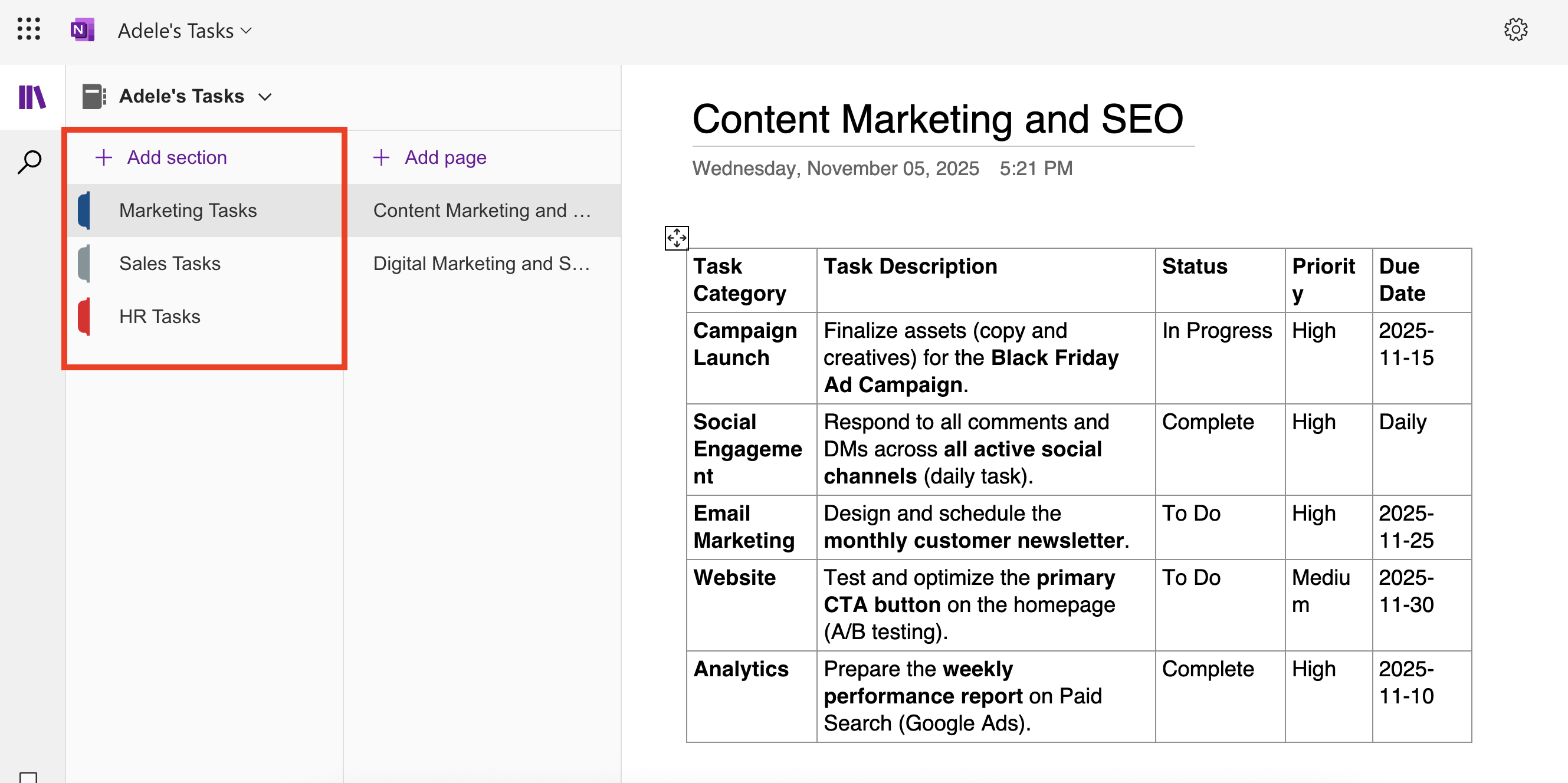Click the Content Marketing and SEO page title

coord(937,118)
